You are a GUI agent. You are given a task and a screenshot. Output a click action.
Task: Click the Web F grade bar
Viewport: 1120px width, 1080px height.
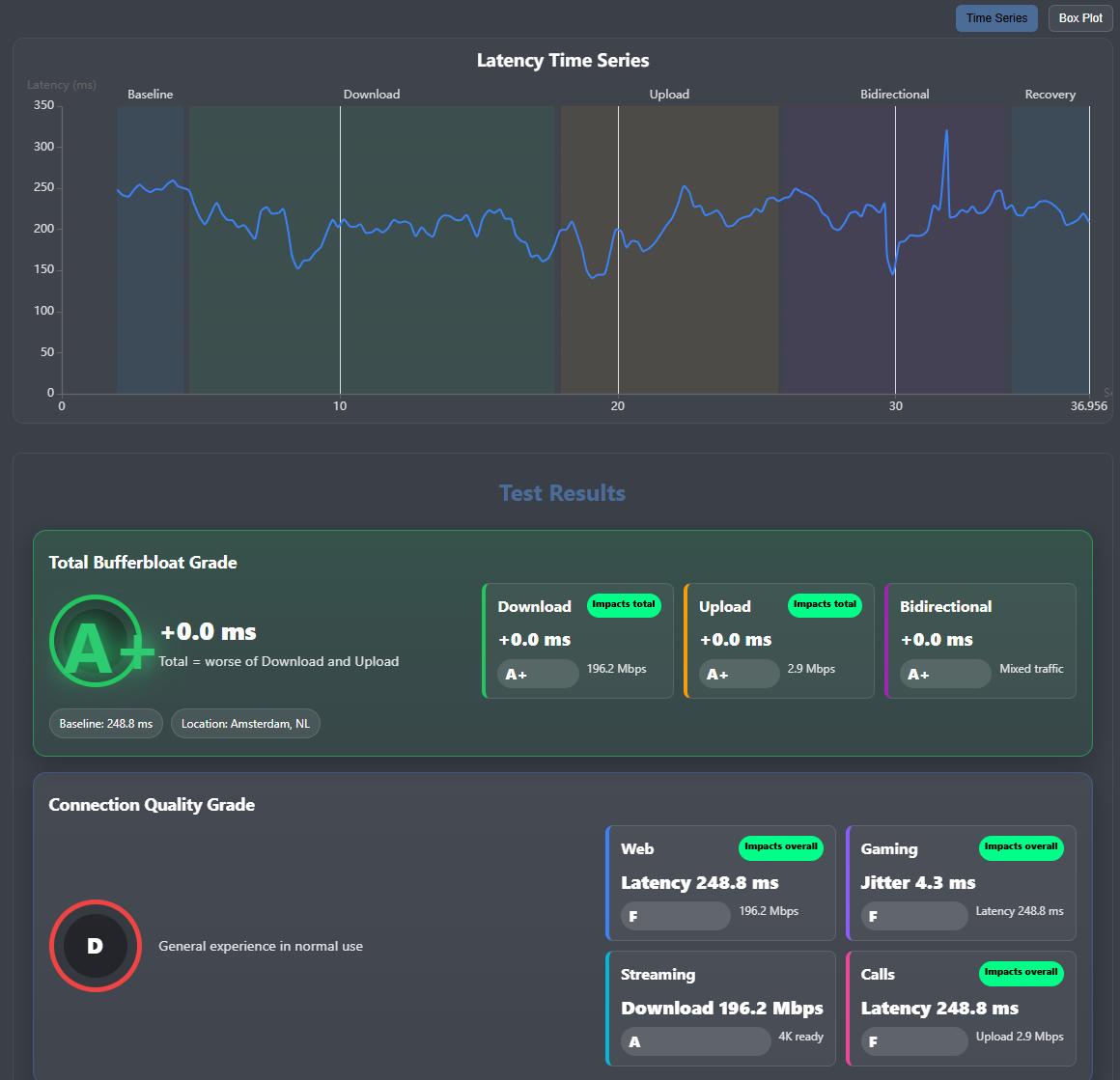click(676, 916)
